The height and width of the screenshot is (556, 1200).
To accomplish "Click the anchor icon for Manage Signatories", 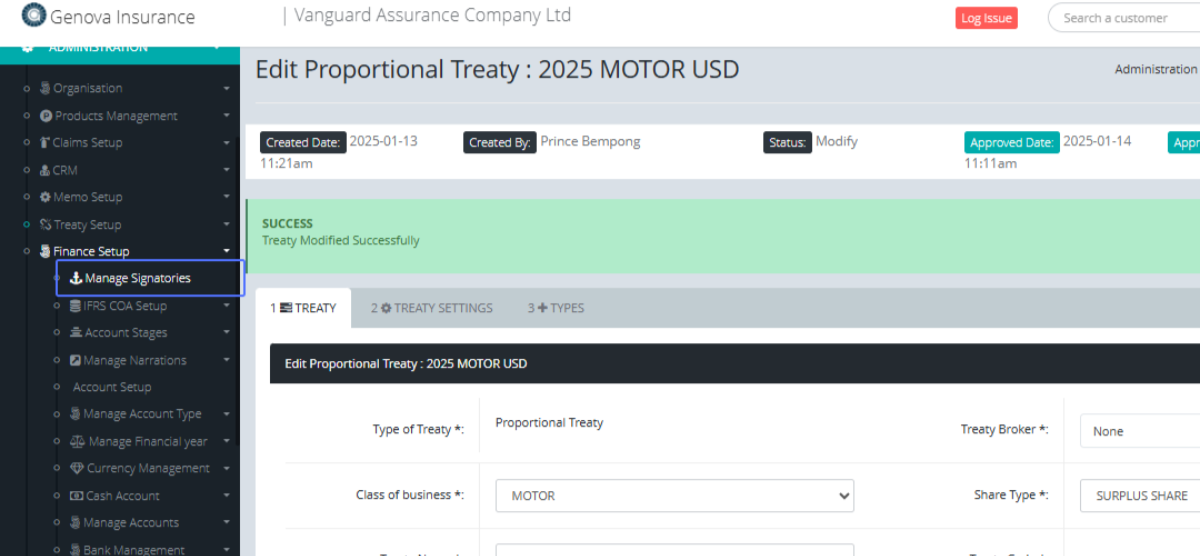I will pos(76,278).
